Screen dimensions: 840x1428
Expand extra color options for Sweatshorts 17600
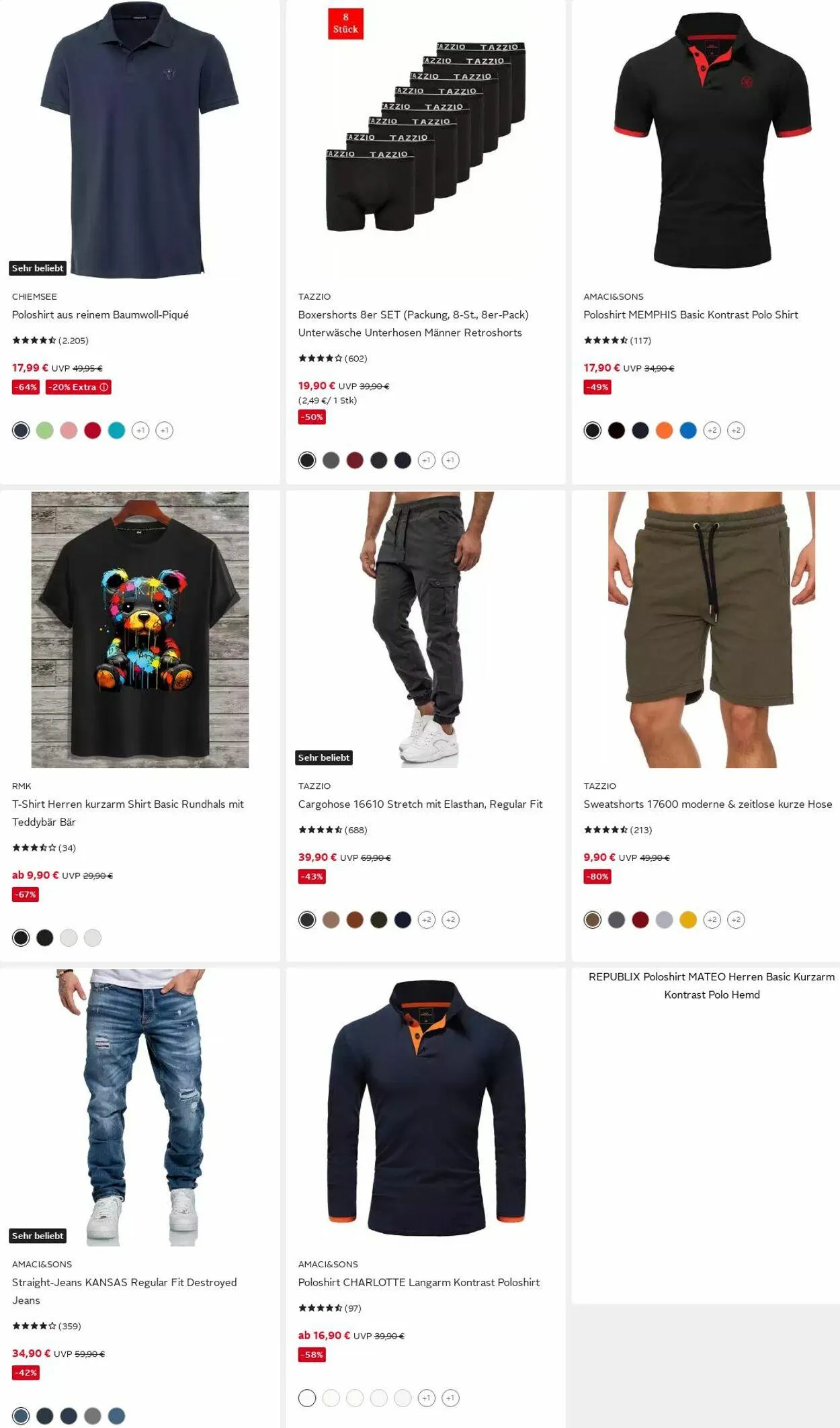coord(712,919)
